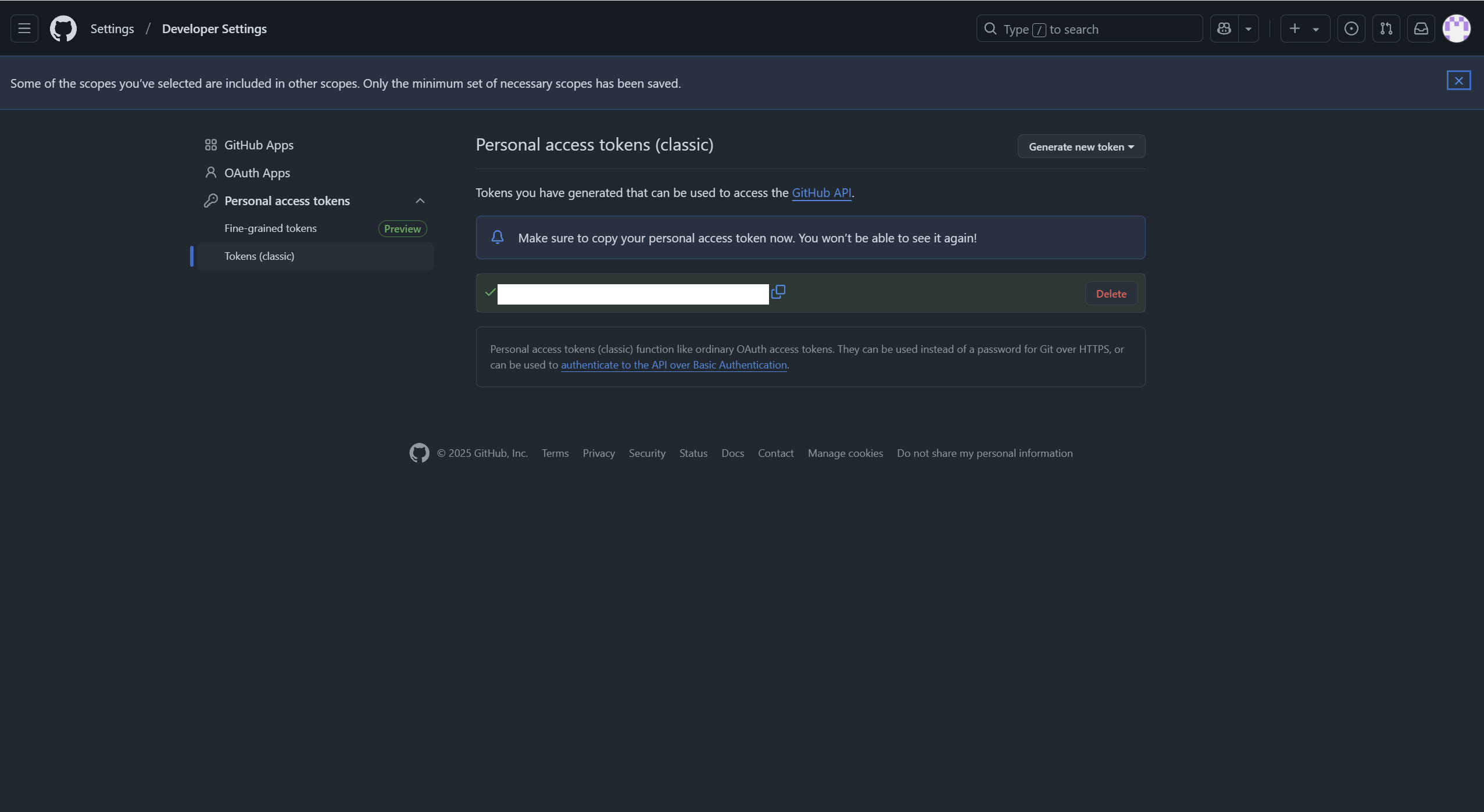Image resolution: width=1484 pixels, height=812 pixels.
Task: Select GitHub Apps in sidebar
Action: [x=259, y=145]
